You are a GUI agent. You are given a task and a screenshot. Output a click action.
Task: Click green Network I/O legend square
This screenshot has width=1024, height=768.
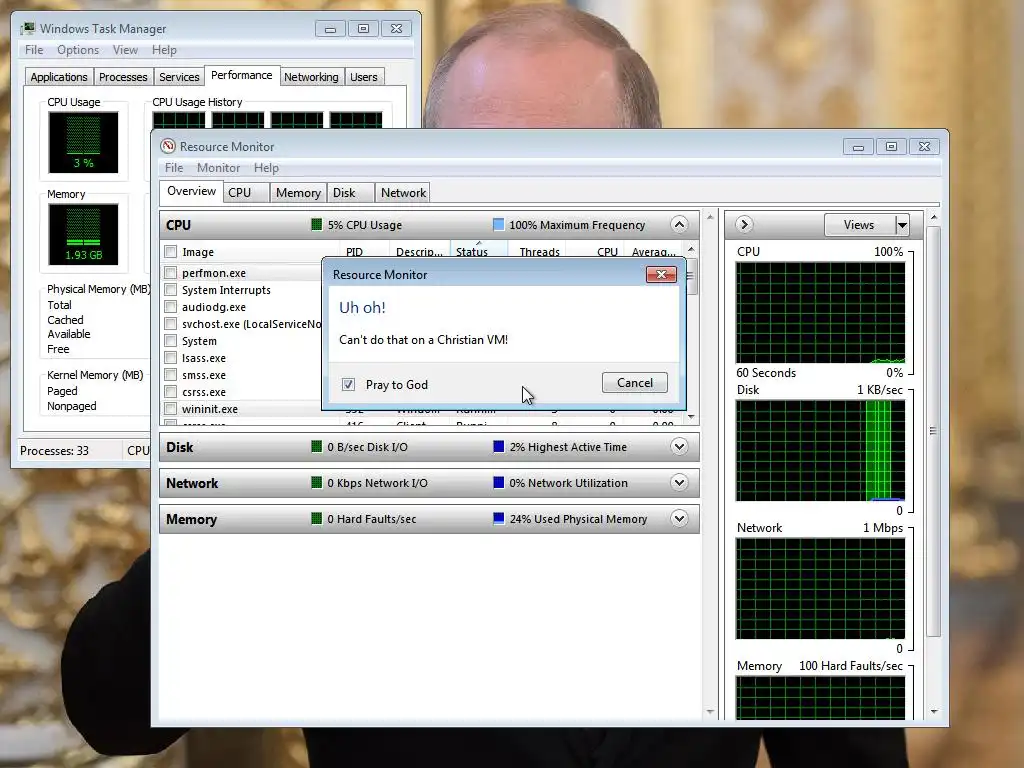tap(317, 483)
